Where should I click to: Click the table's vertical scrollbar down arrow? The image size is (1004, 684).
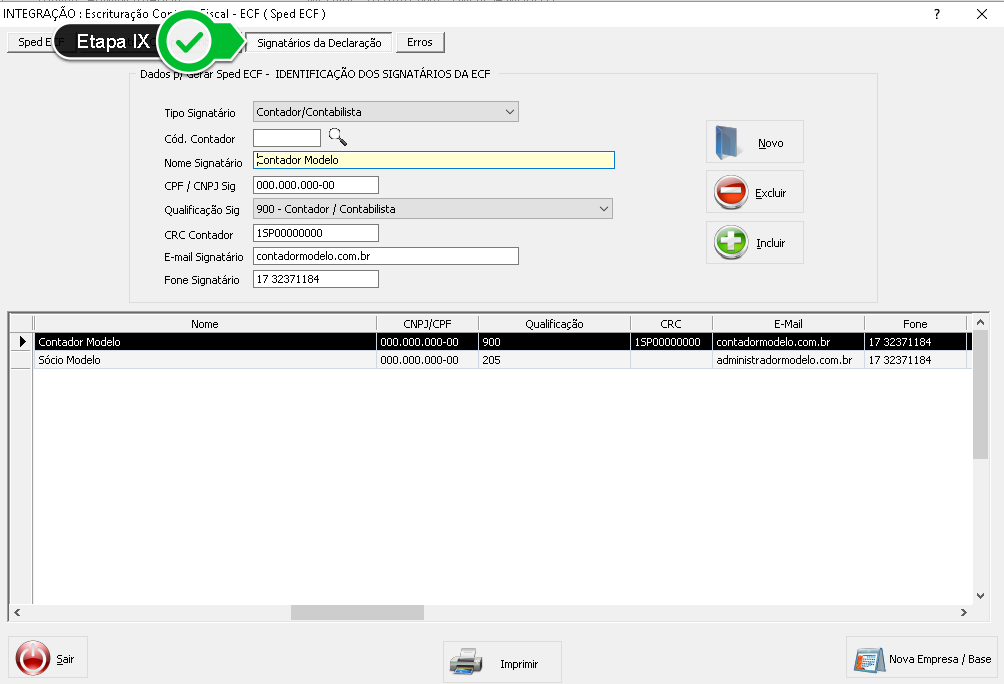[x=980, y=593]
